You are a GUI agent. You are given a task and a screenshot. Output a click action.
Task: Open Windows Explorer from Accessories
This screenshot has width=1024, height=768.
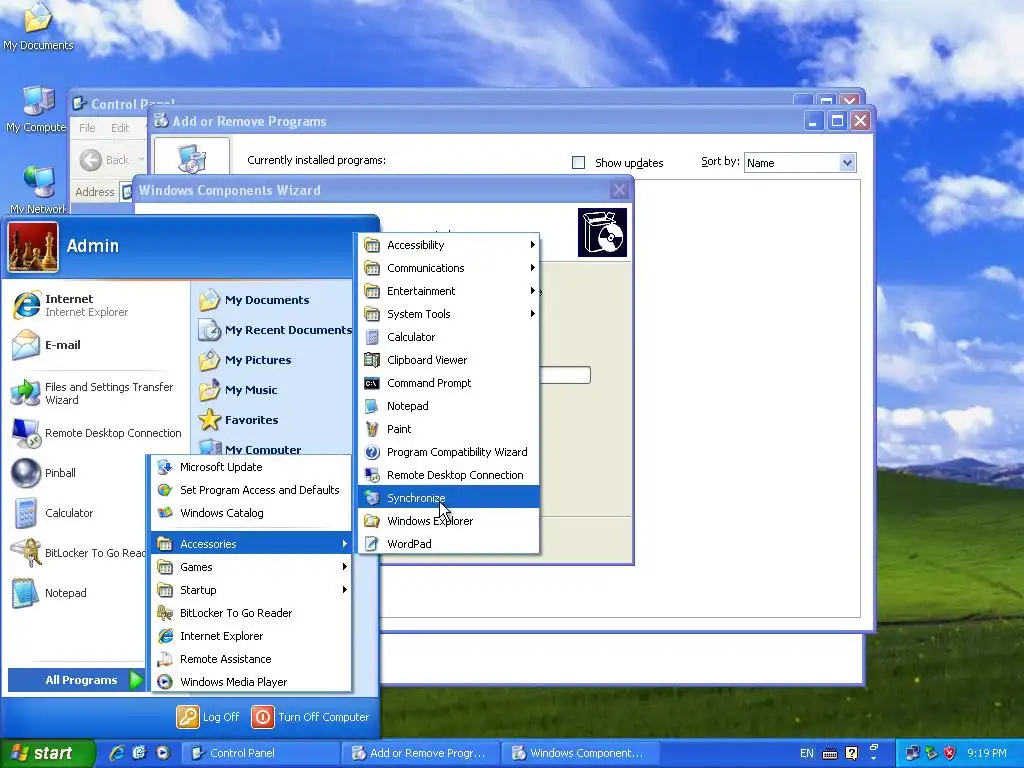449,520
